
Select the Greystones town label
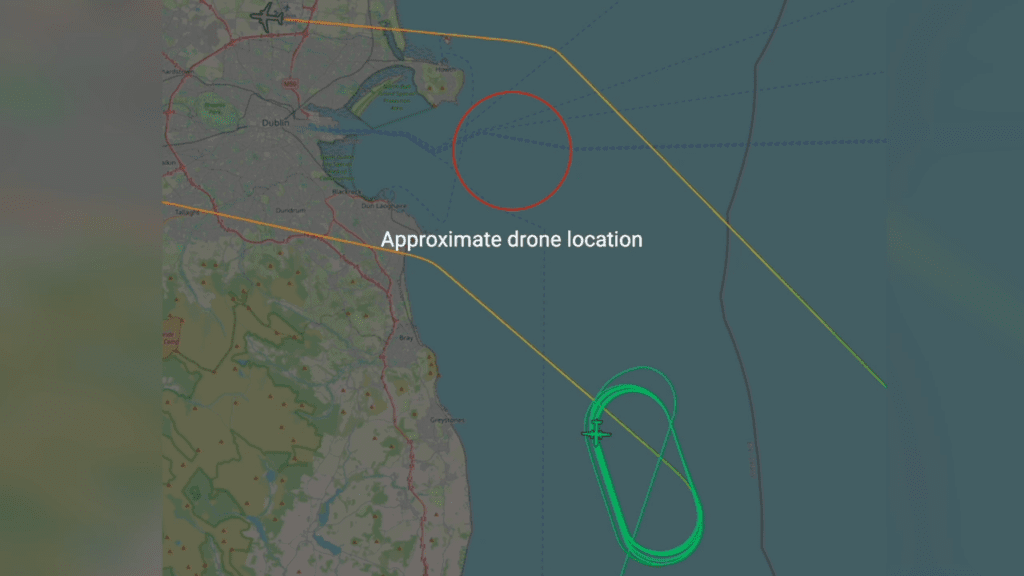pos(447,420)
